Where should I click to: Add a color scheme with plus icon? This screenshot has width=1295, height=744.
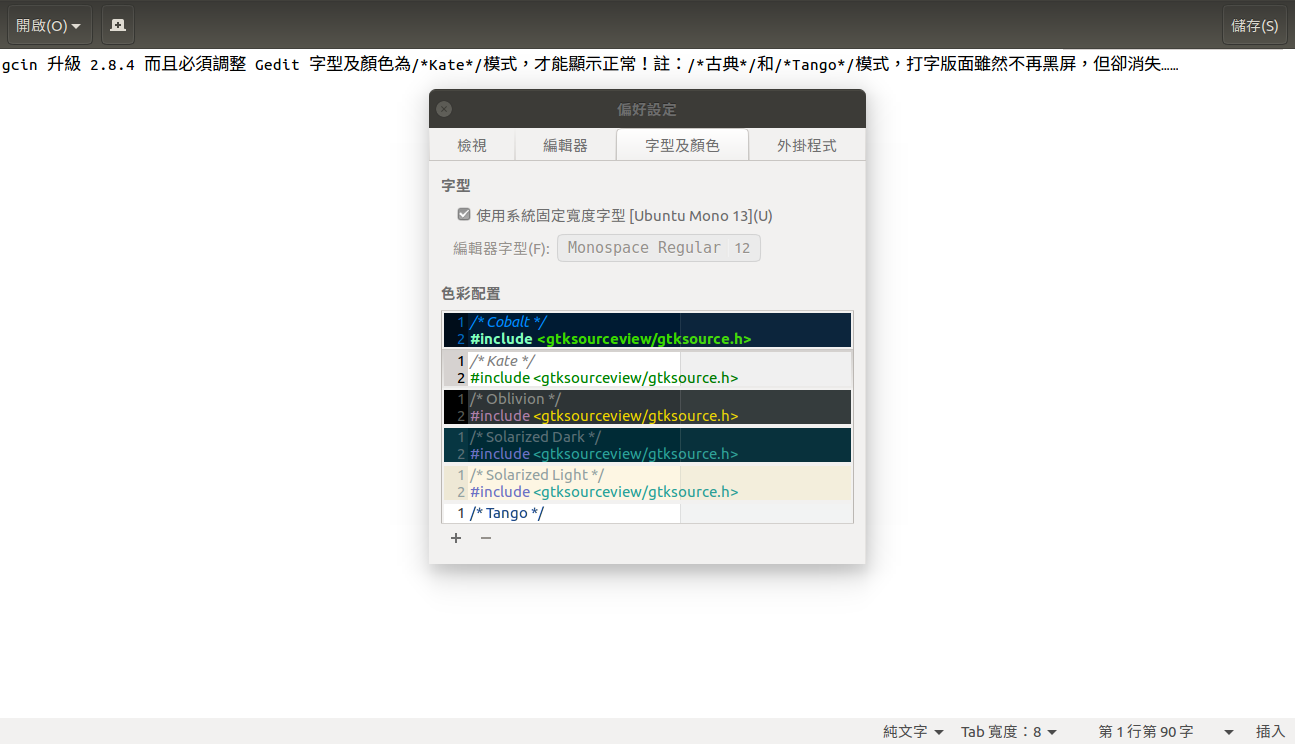[x=456, y=538]
